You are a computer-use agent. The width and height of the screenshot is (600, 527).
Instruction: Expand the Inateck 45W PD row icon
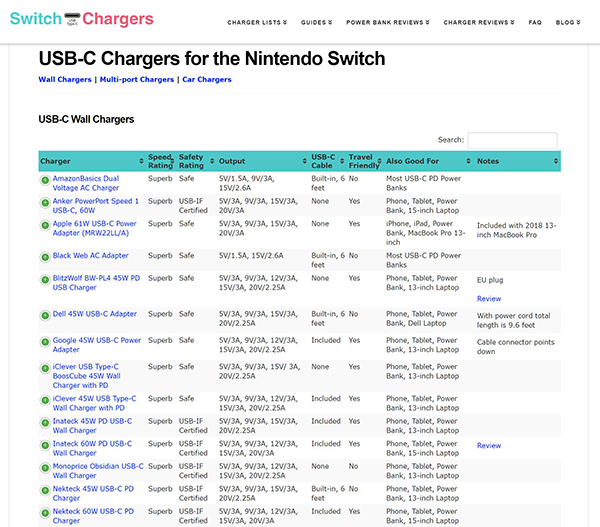point(45,422)
